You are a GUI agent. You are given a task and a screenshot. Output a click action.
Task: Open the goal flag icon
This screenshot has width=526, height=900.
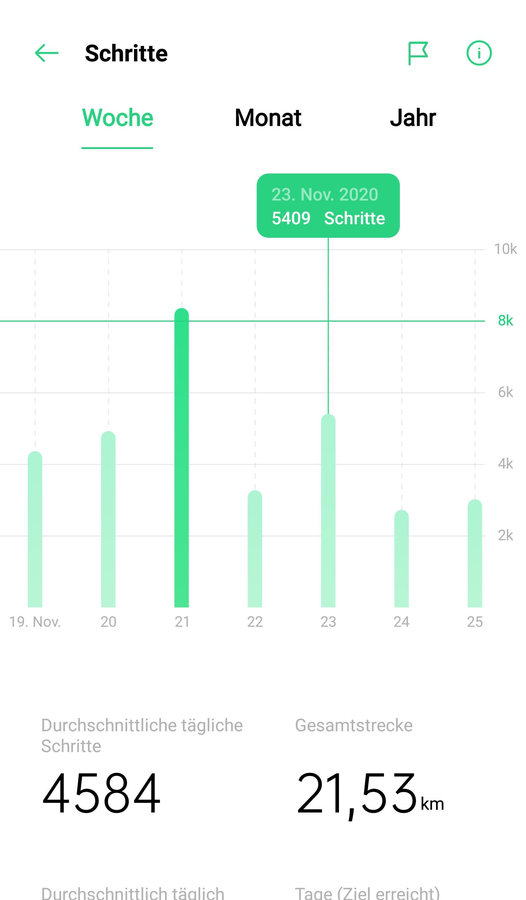click(x=418, y=53)
